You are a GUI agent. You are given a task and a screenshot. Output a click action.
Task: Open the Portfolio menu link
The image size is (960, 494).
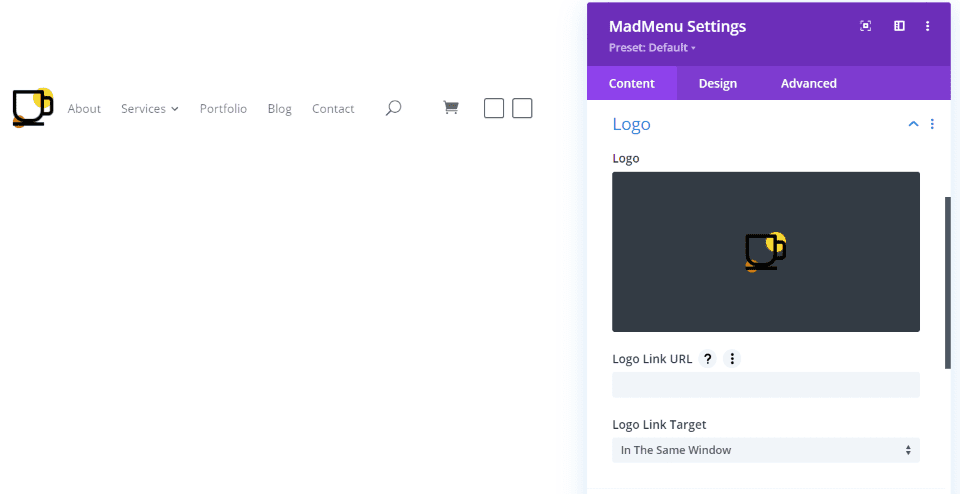(x=223, y=108)
